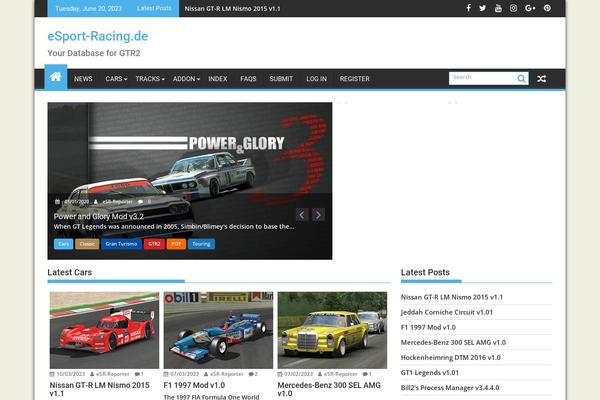
Task: Open sidebar post F1 1997 Mod v1.0
Action: (x=428, y=327)
